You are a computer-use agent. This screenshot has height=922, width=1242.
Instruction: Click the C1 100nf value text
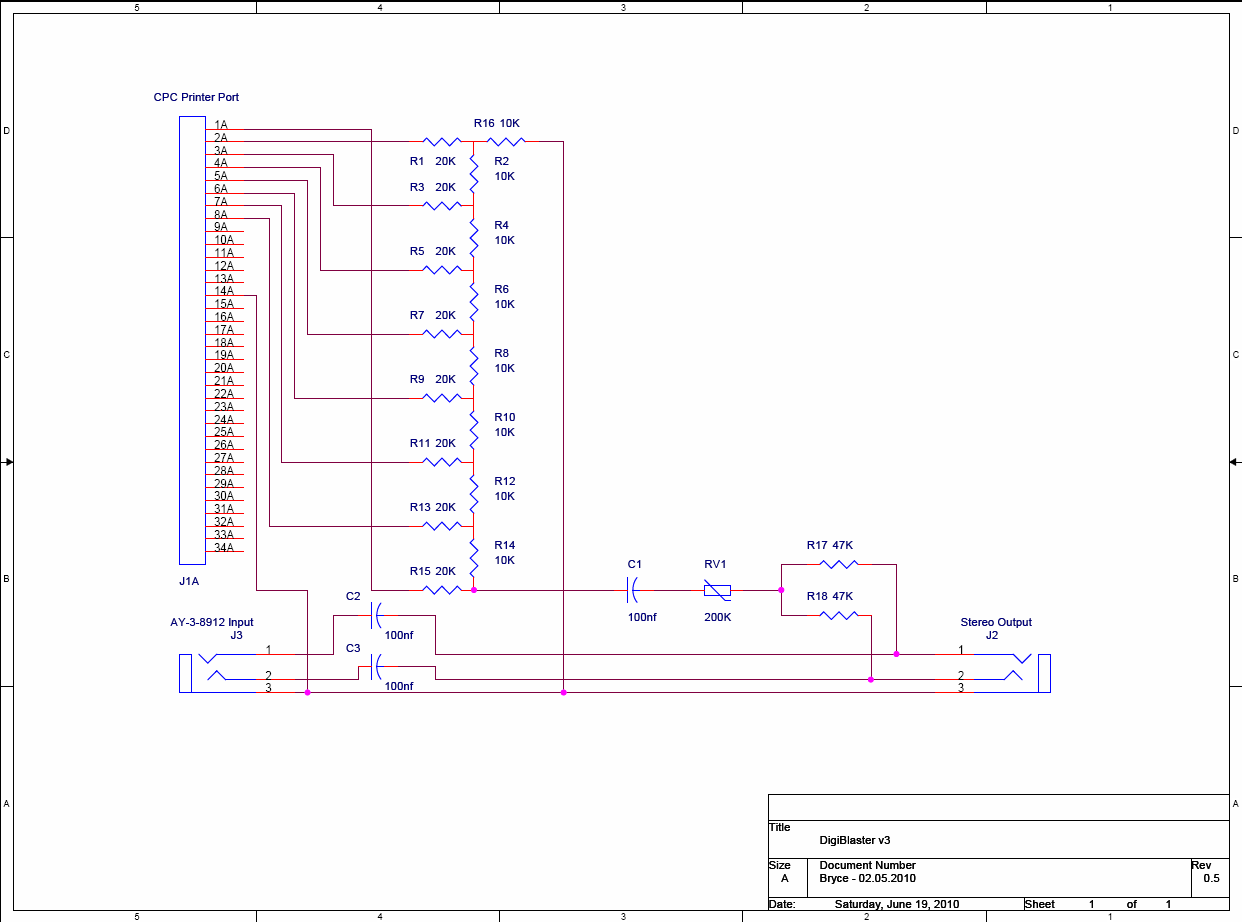[x=642, y=617]
